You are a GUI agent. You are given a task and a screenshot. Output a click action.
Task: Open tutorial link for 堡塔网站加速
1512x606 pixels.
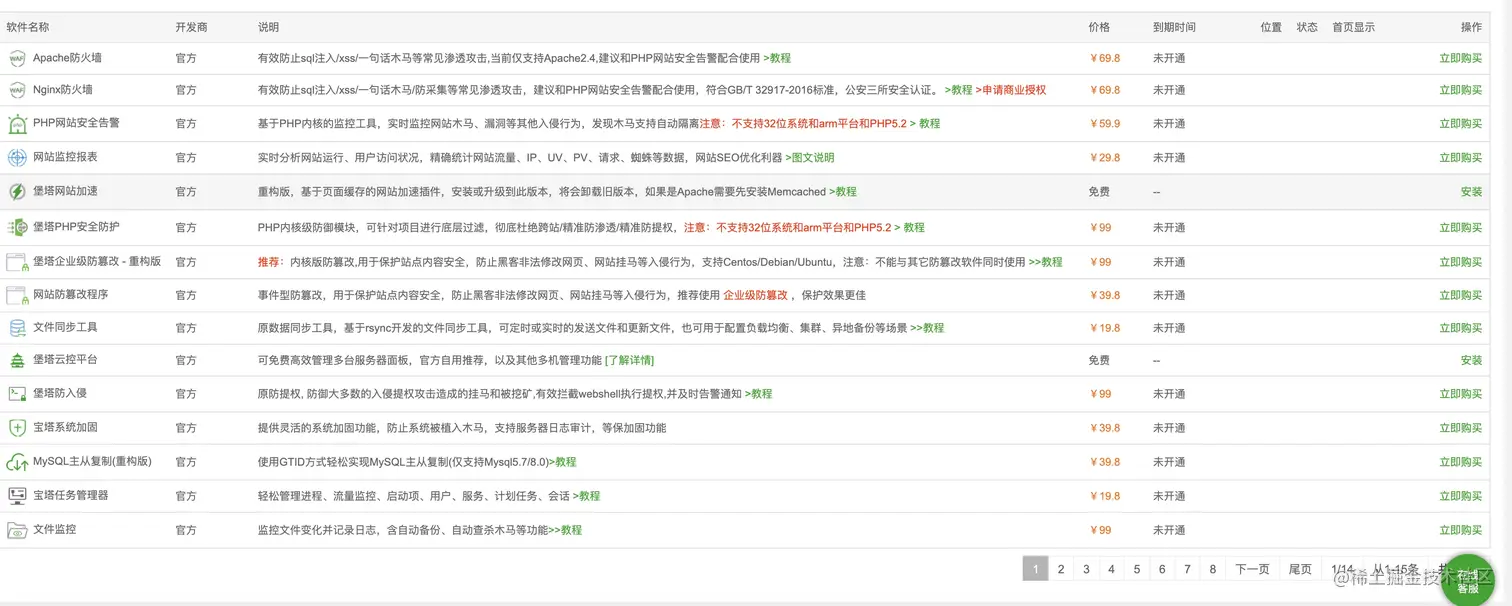843,192
